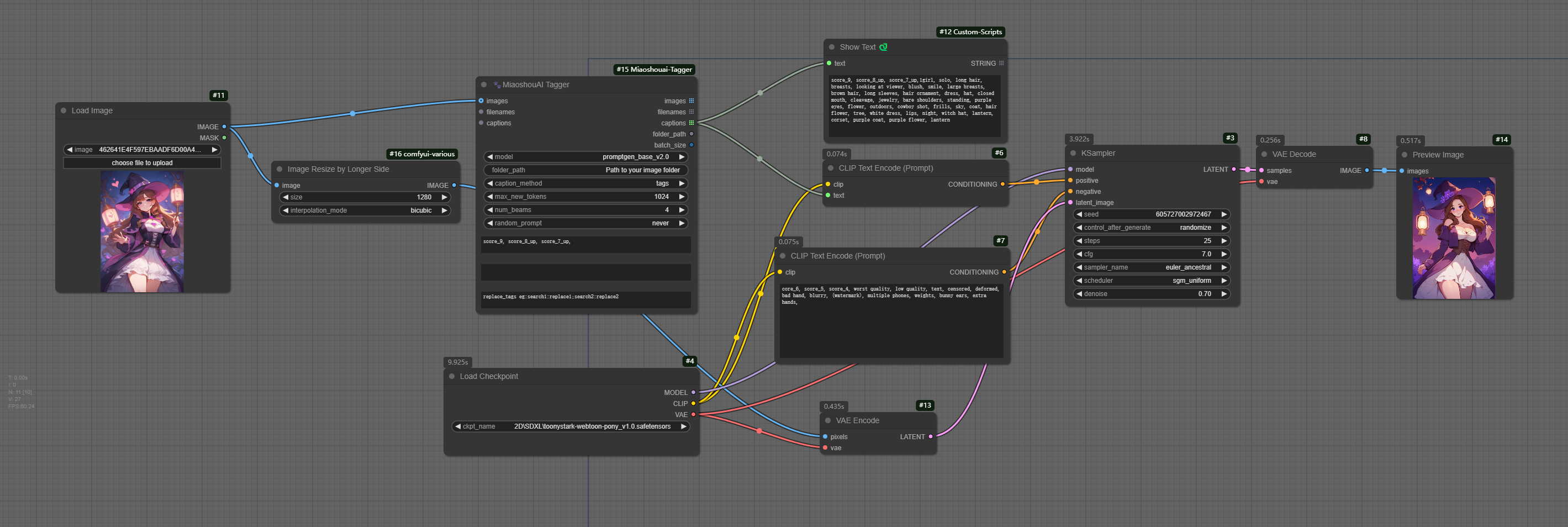
Task: Click the folder_path input field on Tagger
Action: pyautogui.click(x=585, y=170)
